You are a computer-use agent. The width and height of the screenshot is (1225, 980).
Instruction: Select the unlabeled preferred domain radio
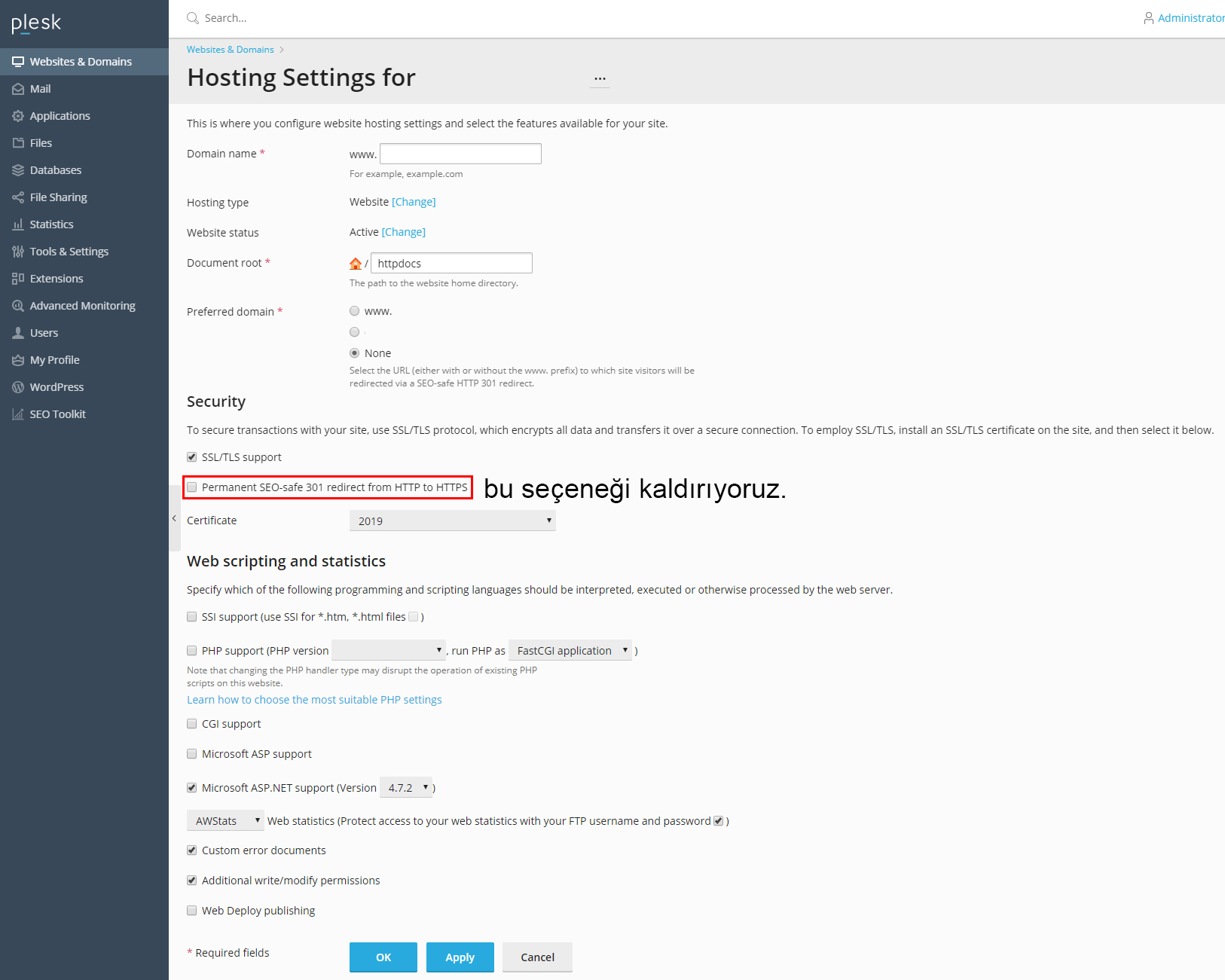(355, 332)
